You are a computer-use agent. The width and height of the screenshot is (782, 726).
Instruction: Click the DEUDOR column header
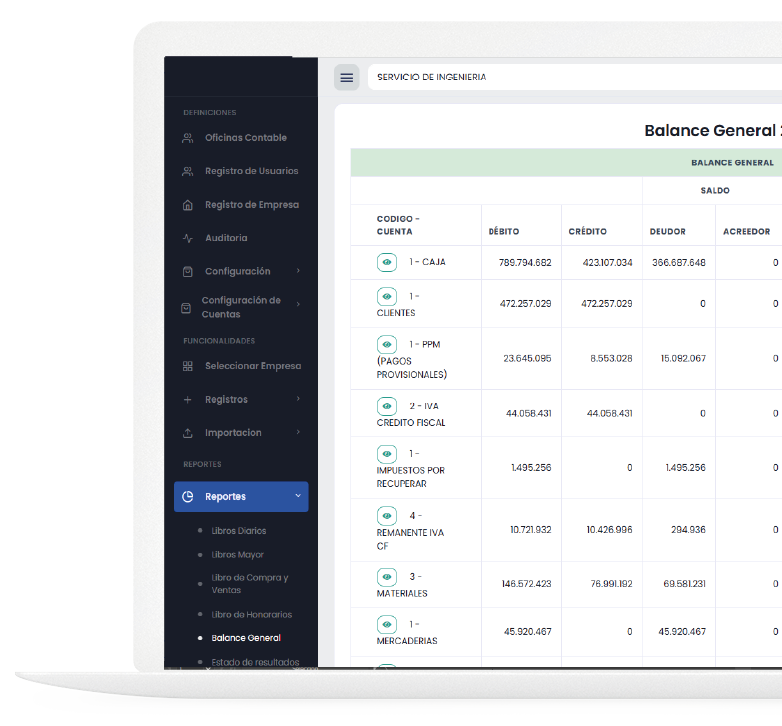(667, 232)
